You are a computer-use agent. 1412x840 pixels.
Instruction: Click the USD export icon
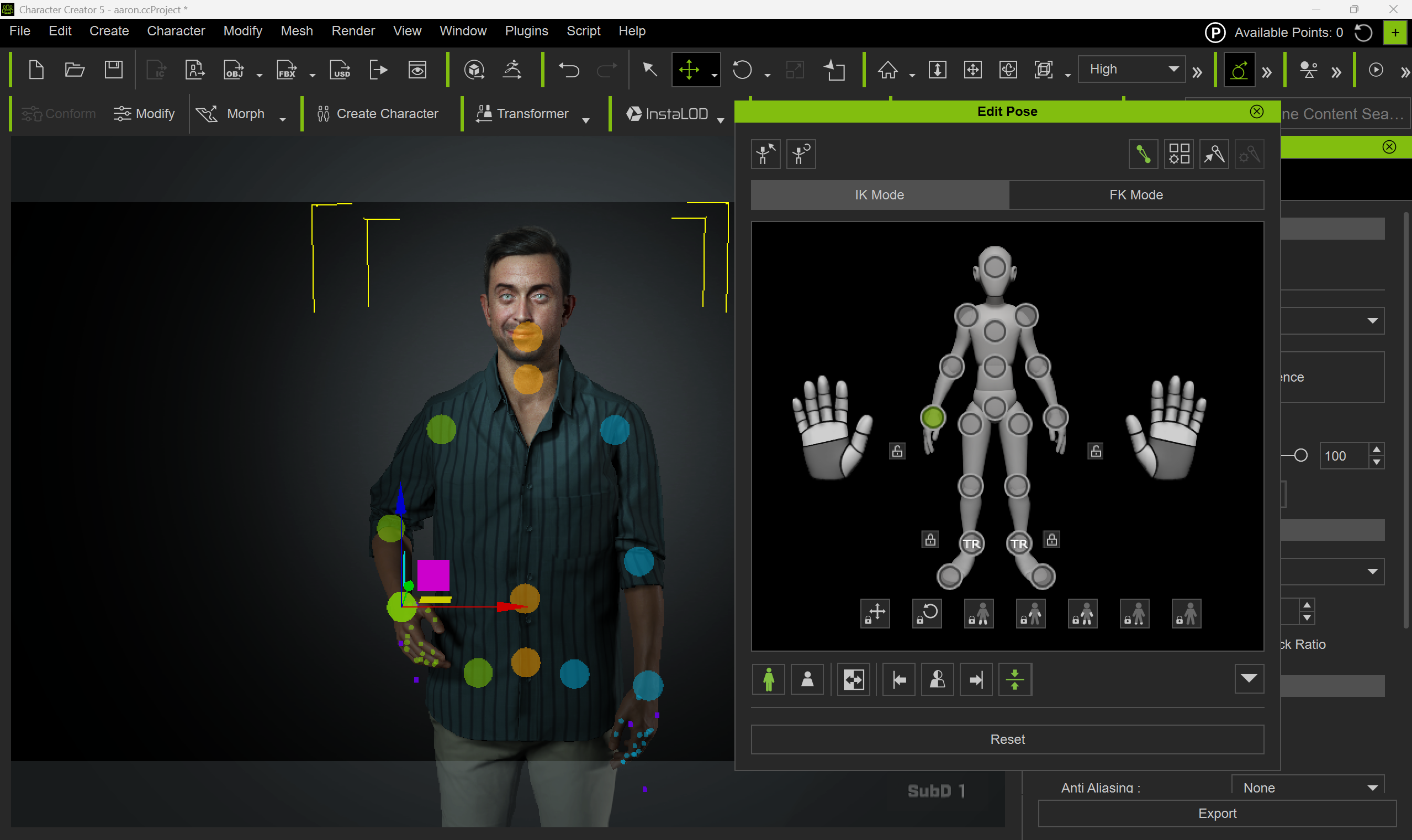[340, 70]
